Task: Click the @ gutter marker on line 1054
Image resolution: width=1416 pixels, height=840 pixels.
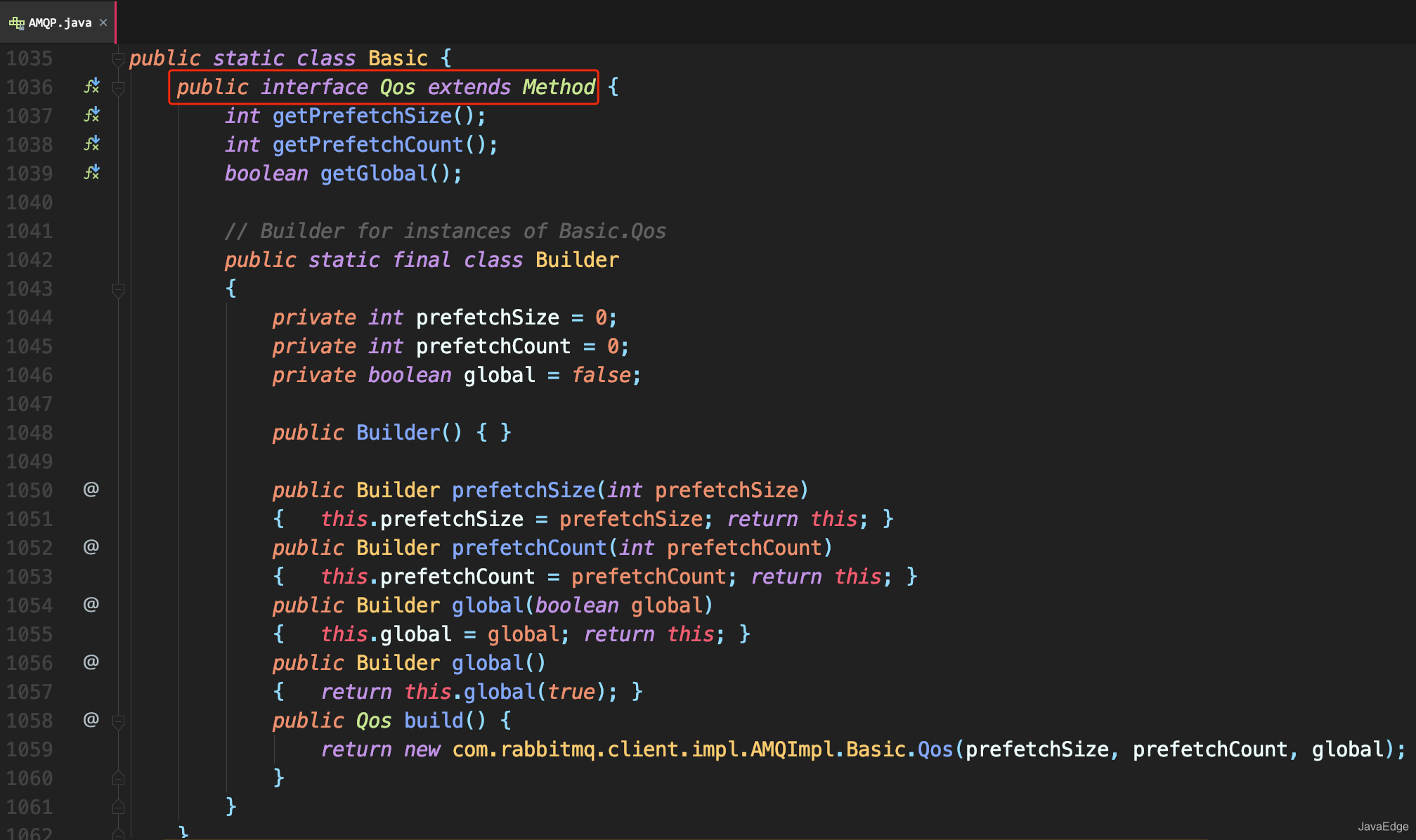Action: (x=91, y=605)
